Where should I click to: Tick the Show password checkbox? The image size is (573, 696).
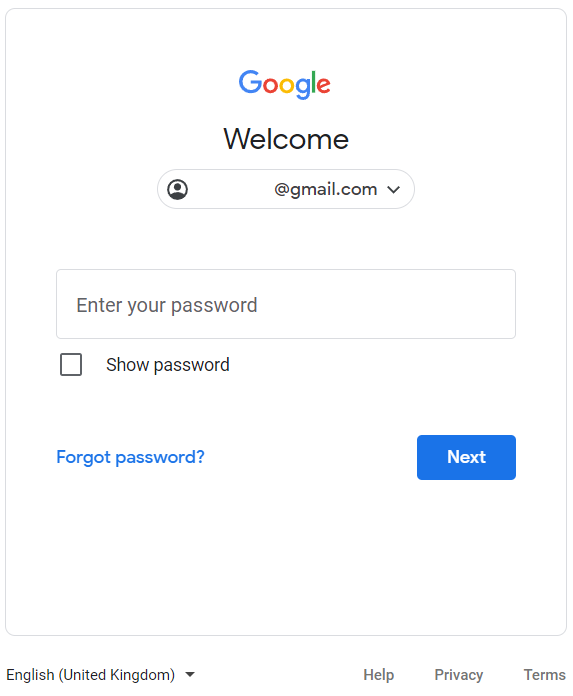[x=71, y=364]
